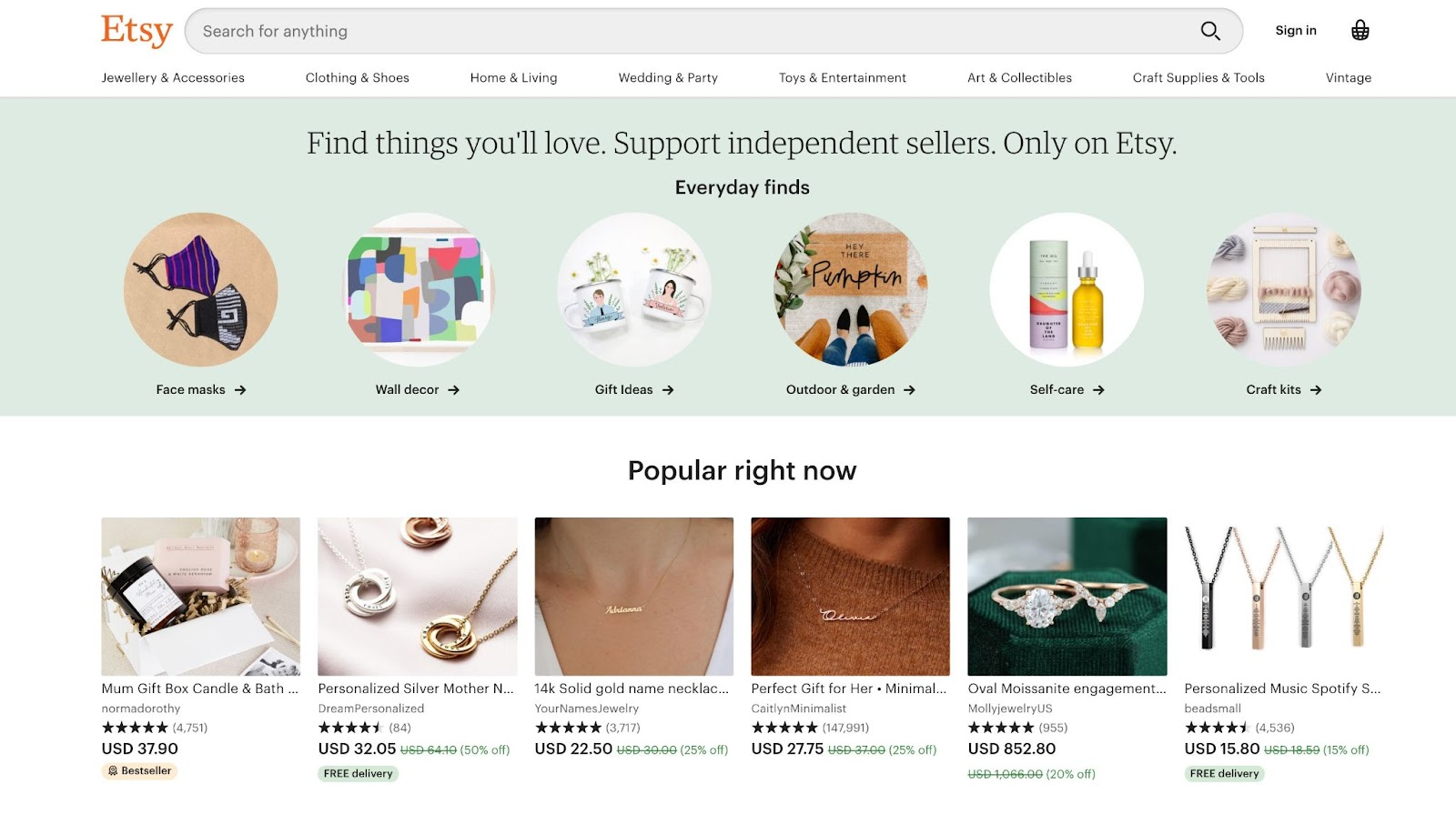
Task: Open the shopping basket icon
Action: coord(1360,29)
